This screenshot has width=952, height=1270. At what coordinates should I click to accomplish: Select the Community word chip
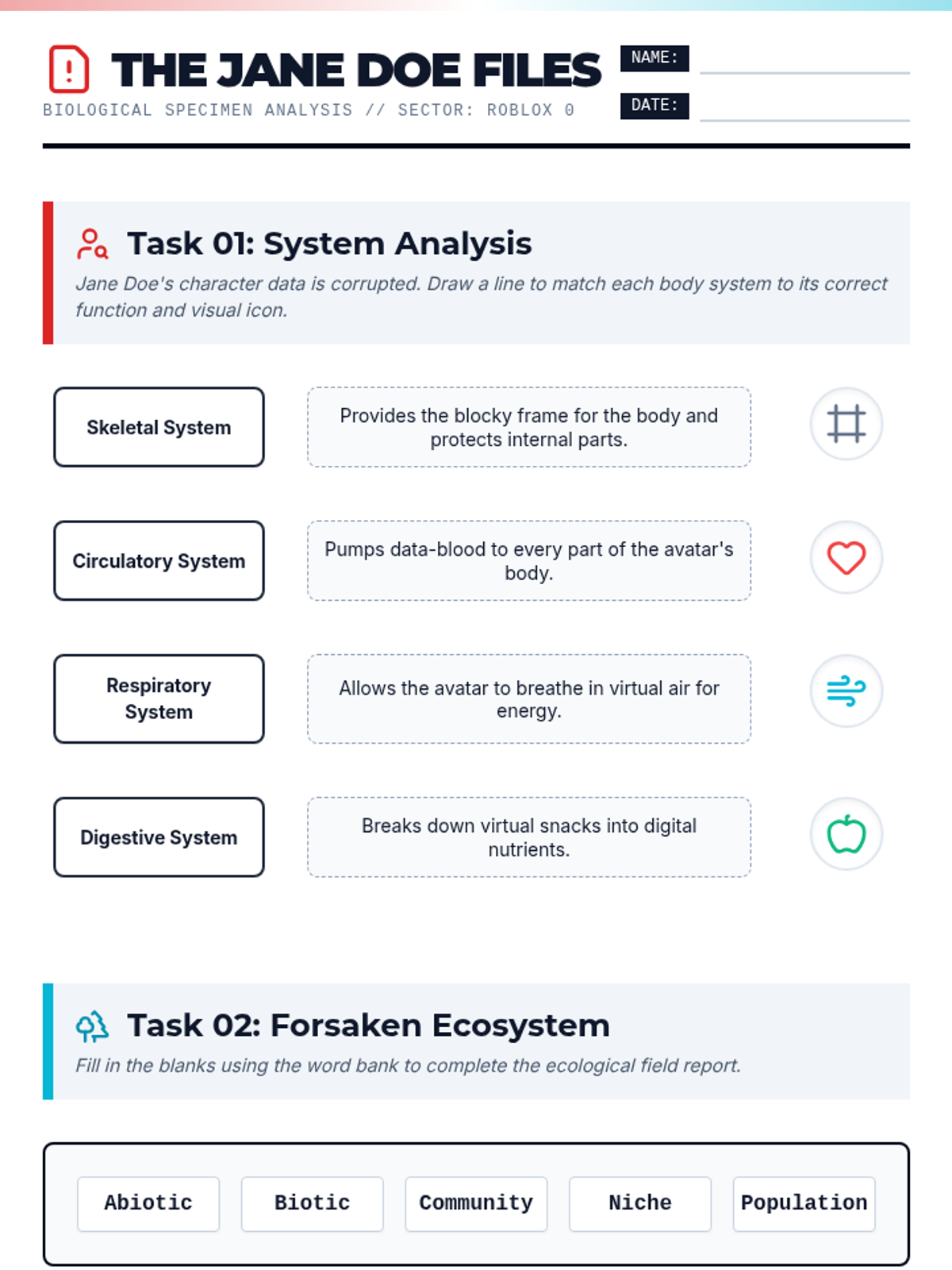pos(476,1203)
